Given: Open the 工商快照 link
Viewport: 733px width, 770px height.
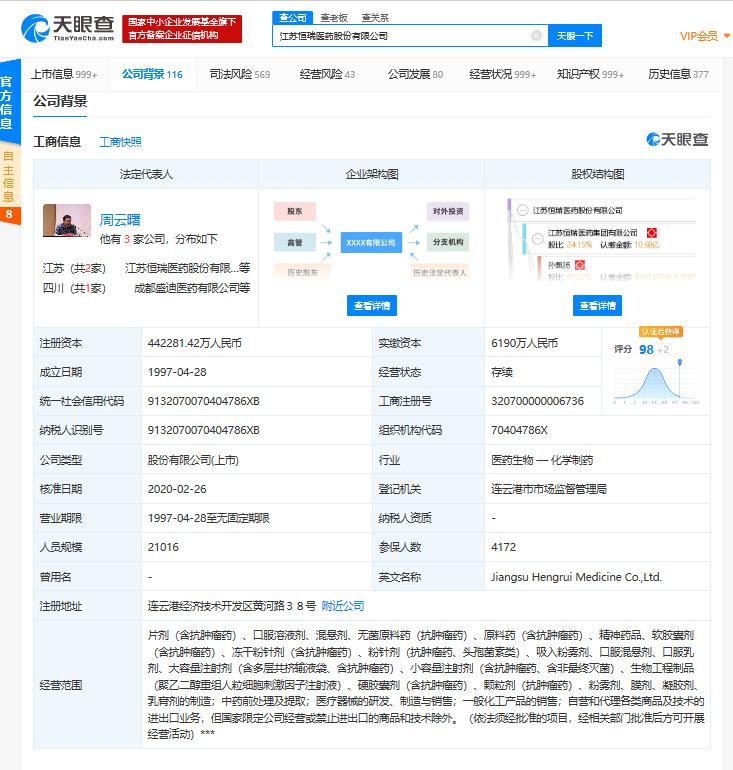Looking at the screenshot, I should click(x=120, y=142).
